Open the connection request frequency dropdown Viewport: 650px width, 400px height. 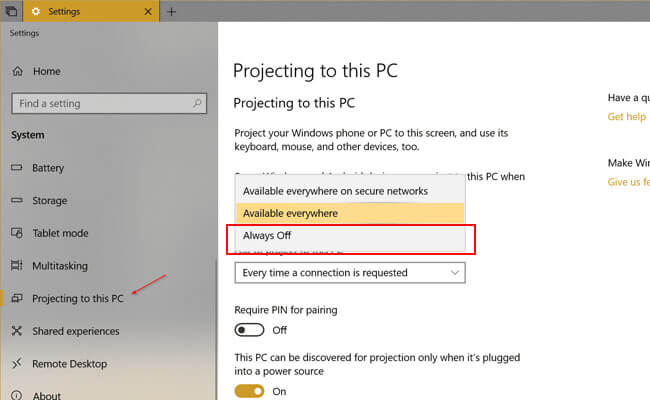point(350,272)
